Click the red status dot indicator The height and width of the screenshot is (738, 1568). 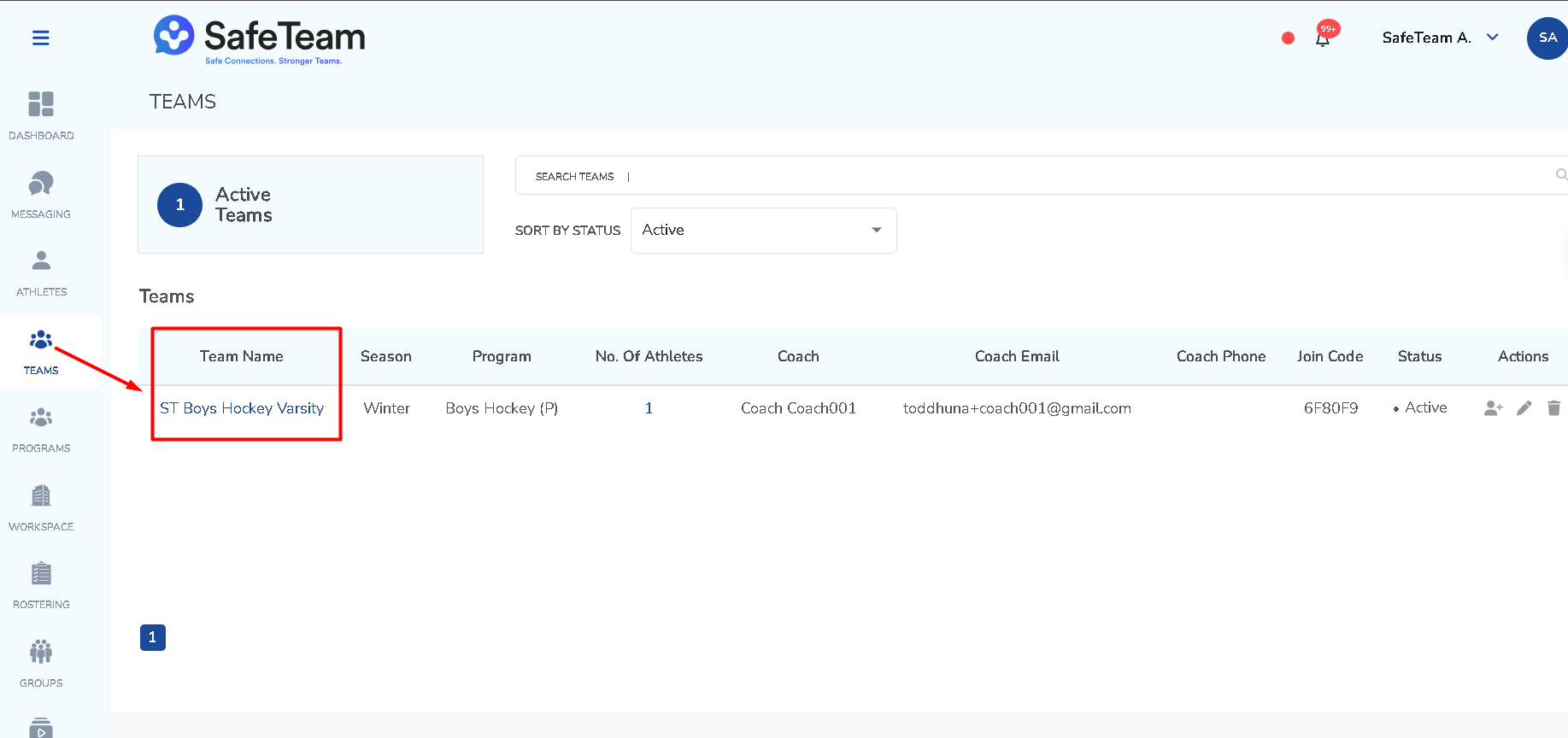coord(1288,38)
